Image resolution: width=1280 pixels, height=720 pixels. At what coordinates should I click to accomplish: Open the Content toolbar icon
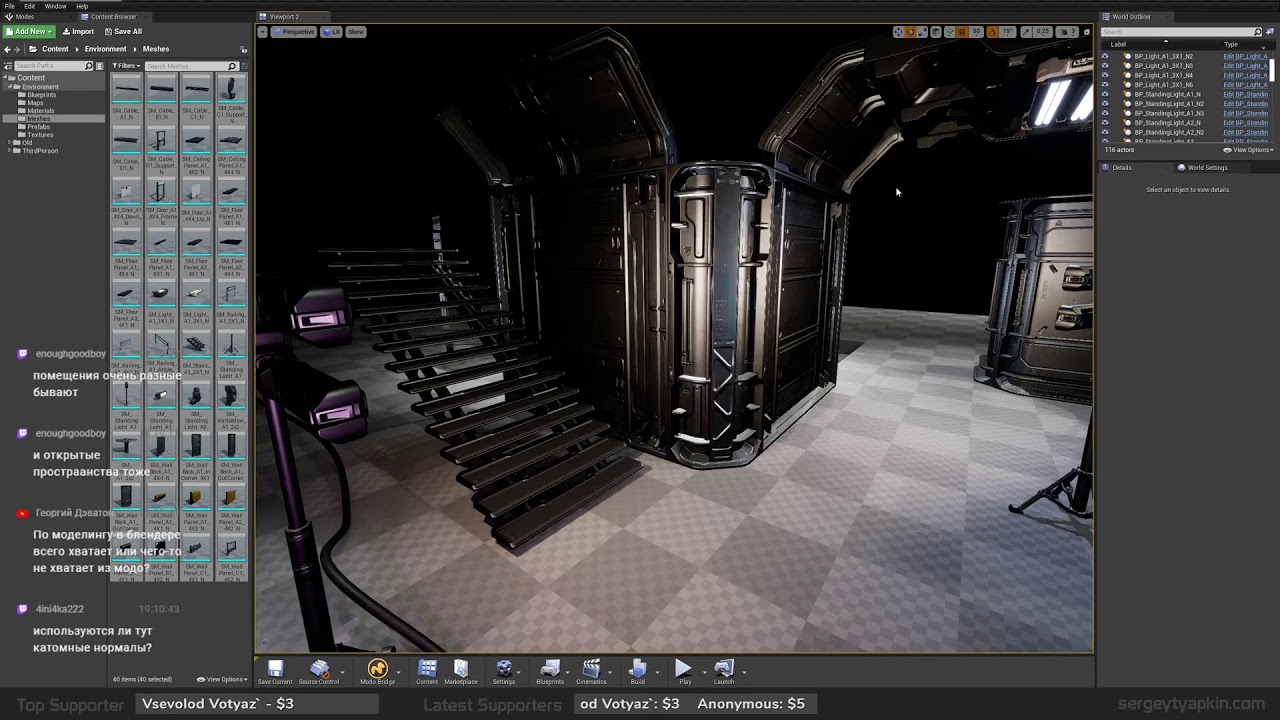pyautogui.click(x=427, y=672)
